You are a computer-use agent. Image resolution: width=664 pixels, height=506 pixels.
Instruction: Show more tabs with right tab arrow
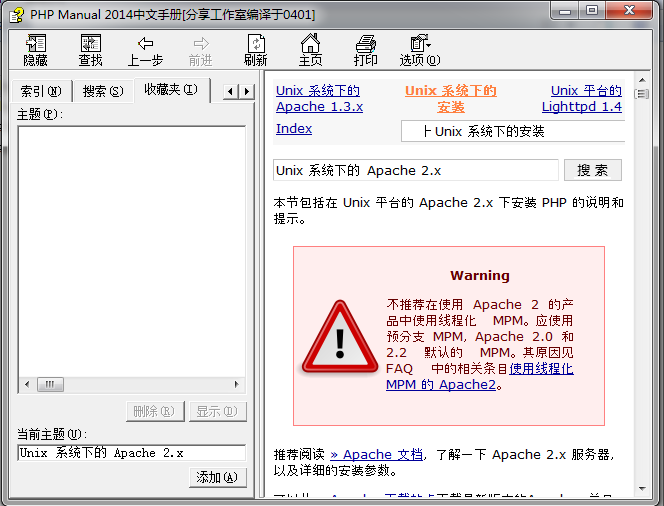pyautogui.click(x=247, y=91)
